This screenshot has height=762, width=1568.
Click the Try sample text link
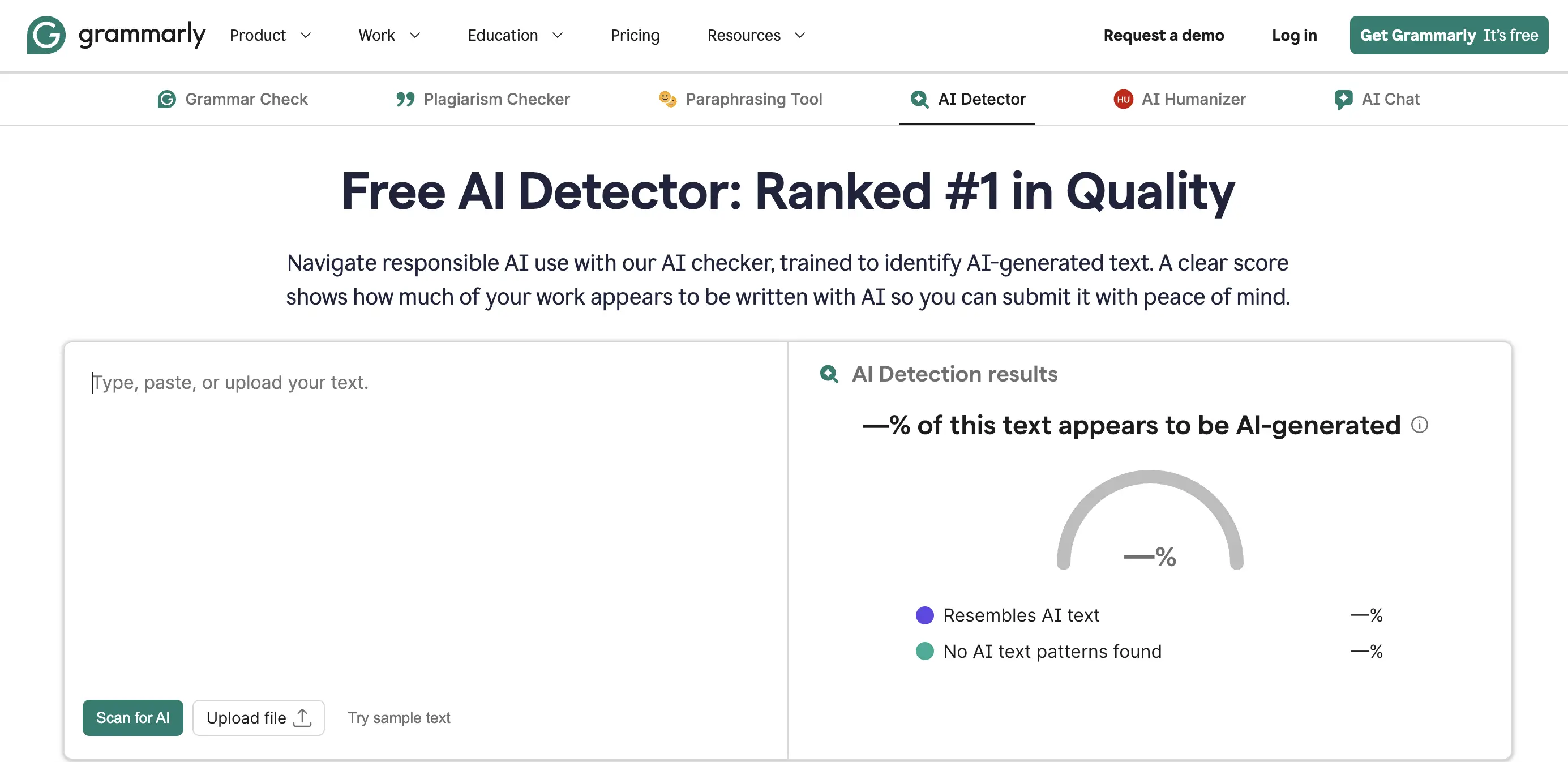[399, 718]
